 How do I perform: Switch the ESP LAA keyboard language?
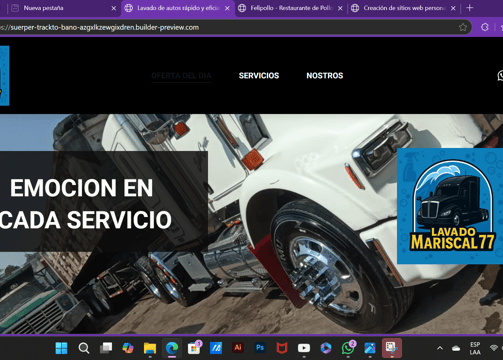click(x=475, y=348)
